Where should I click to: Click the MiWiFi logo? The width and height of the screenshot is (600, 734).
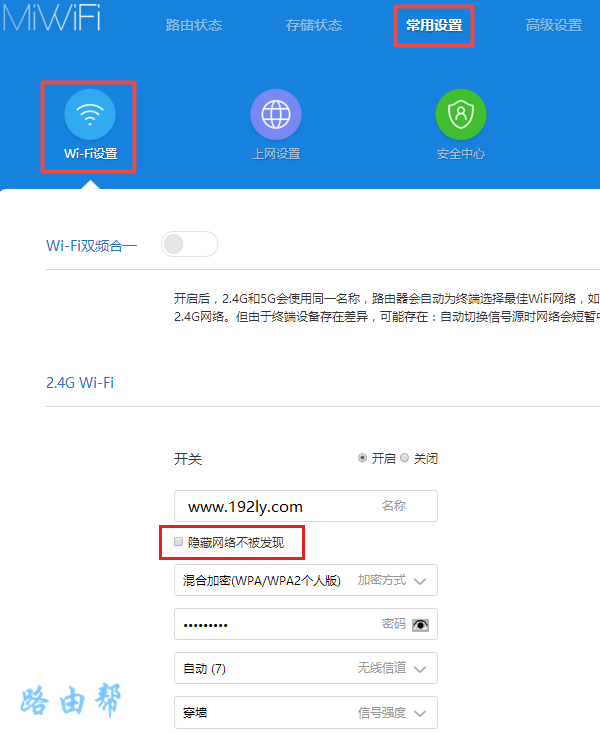(52, 20)
